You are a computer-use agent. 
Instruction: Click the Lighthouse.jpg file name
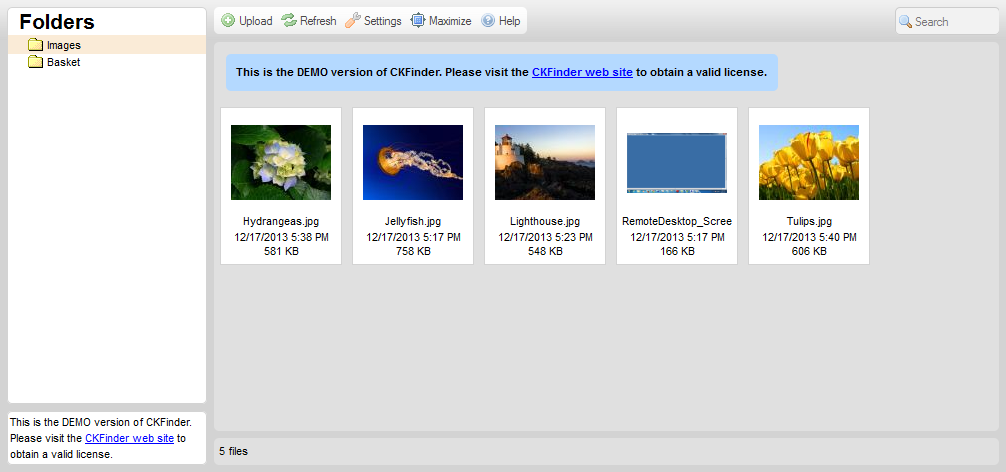tap(545, 221)
